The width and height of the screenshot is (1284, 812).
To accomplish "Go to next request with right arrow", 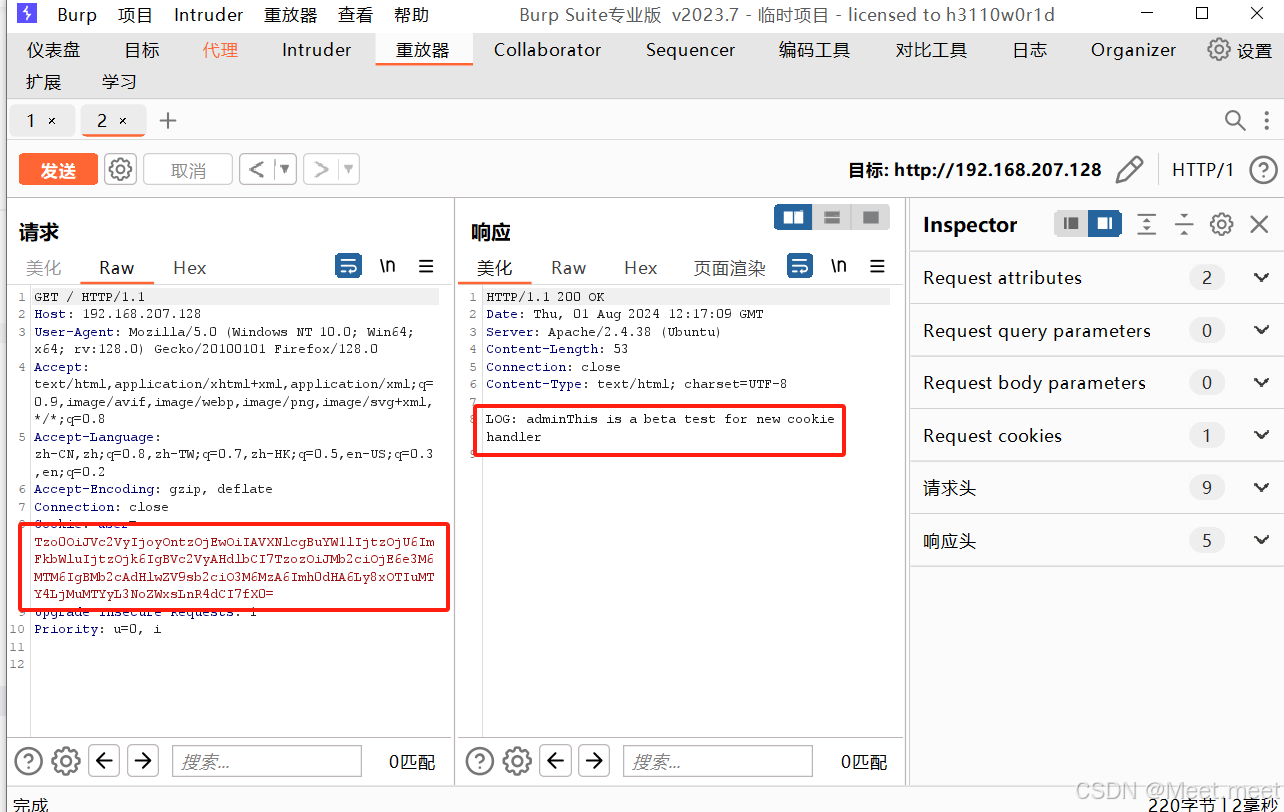I will 321,169.
